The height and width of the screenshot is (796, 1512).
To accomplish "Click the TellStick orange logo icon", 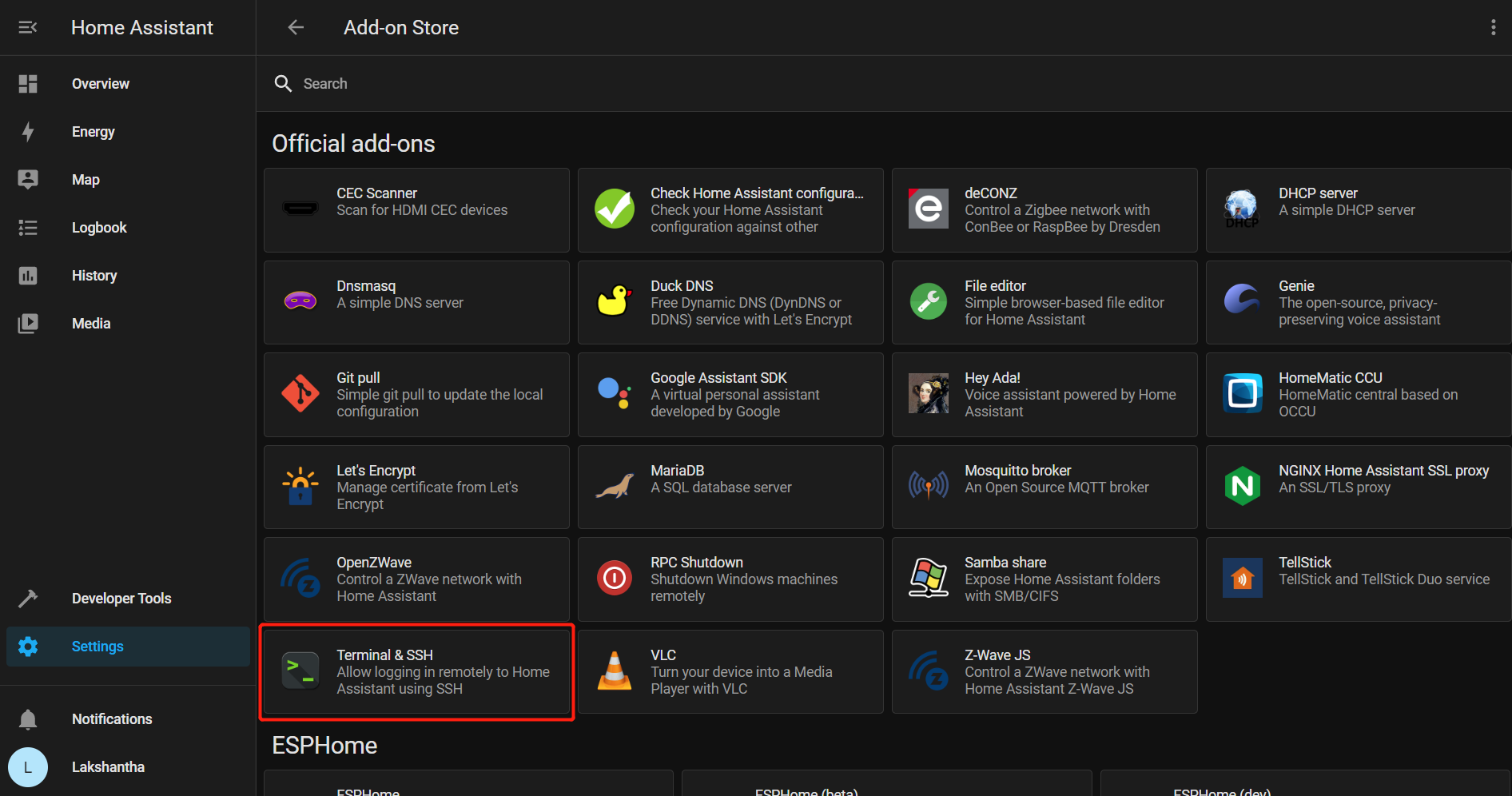I will (1243, 578).
